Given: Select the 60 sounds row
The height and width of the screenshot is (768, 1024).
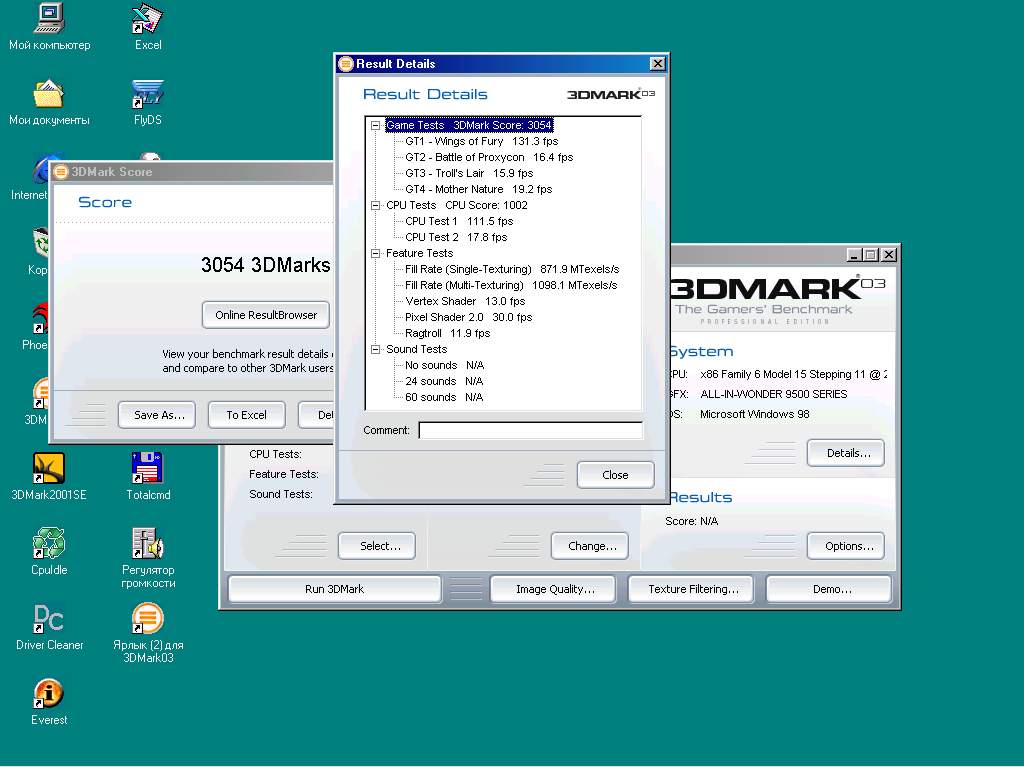Looking at the screenshot, I should pyautogui.click(x=444, y=397).
